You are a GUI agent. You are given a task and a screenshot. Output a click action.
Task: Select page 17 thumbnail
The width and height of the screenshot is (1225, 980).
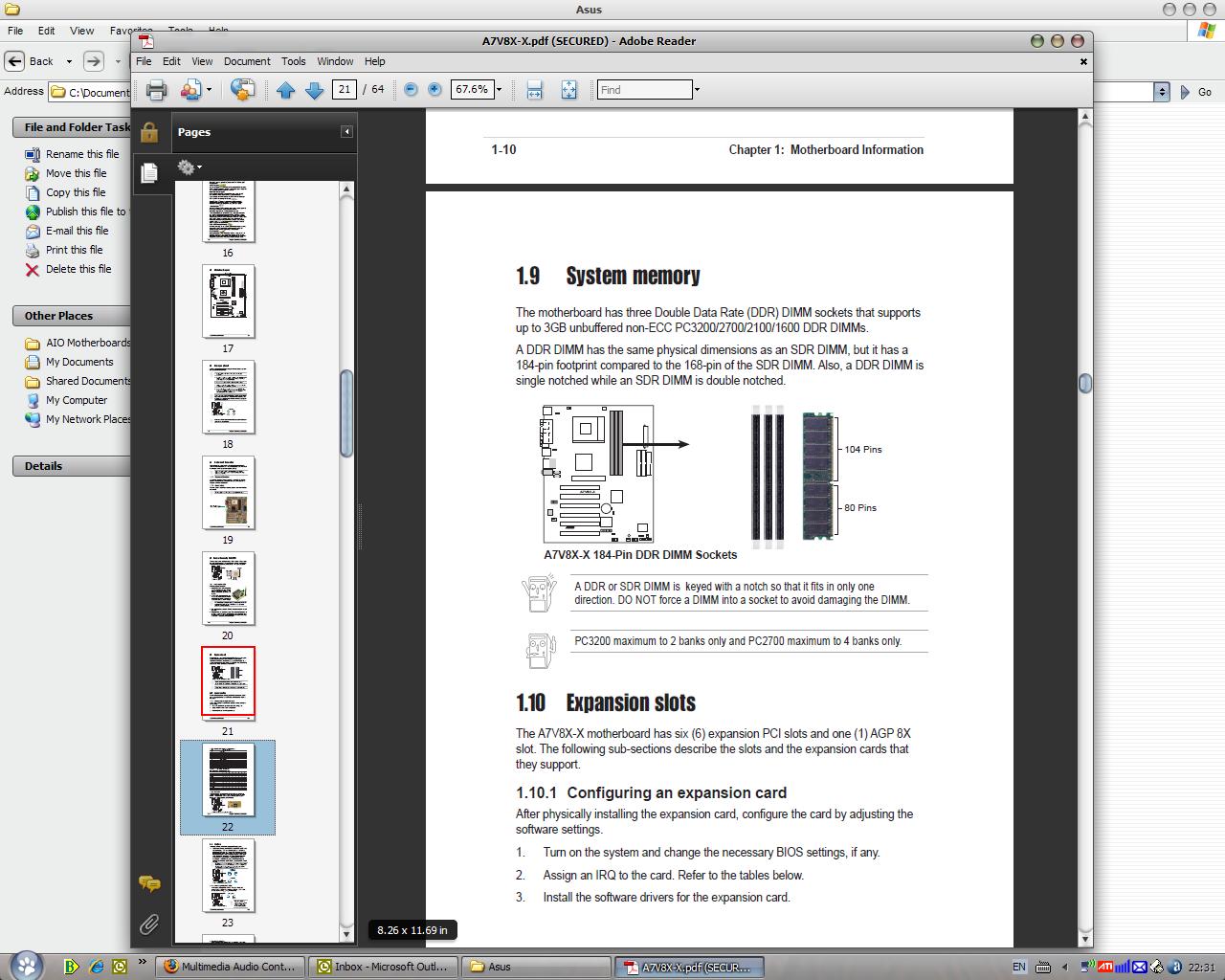tap(228, 301)
